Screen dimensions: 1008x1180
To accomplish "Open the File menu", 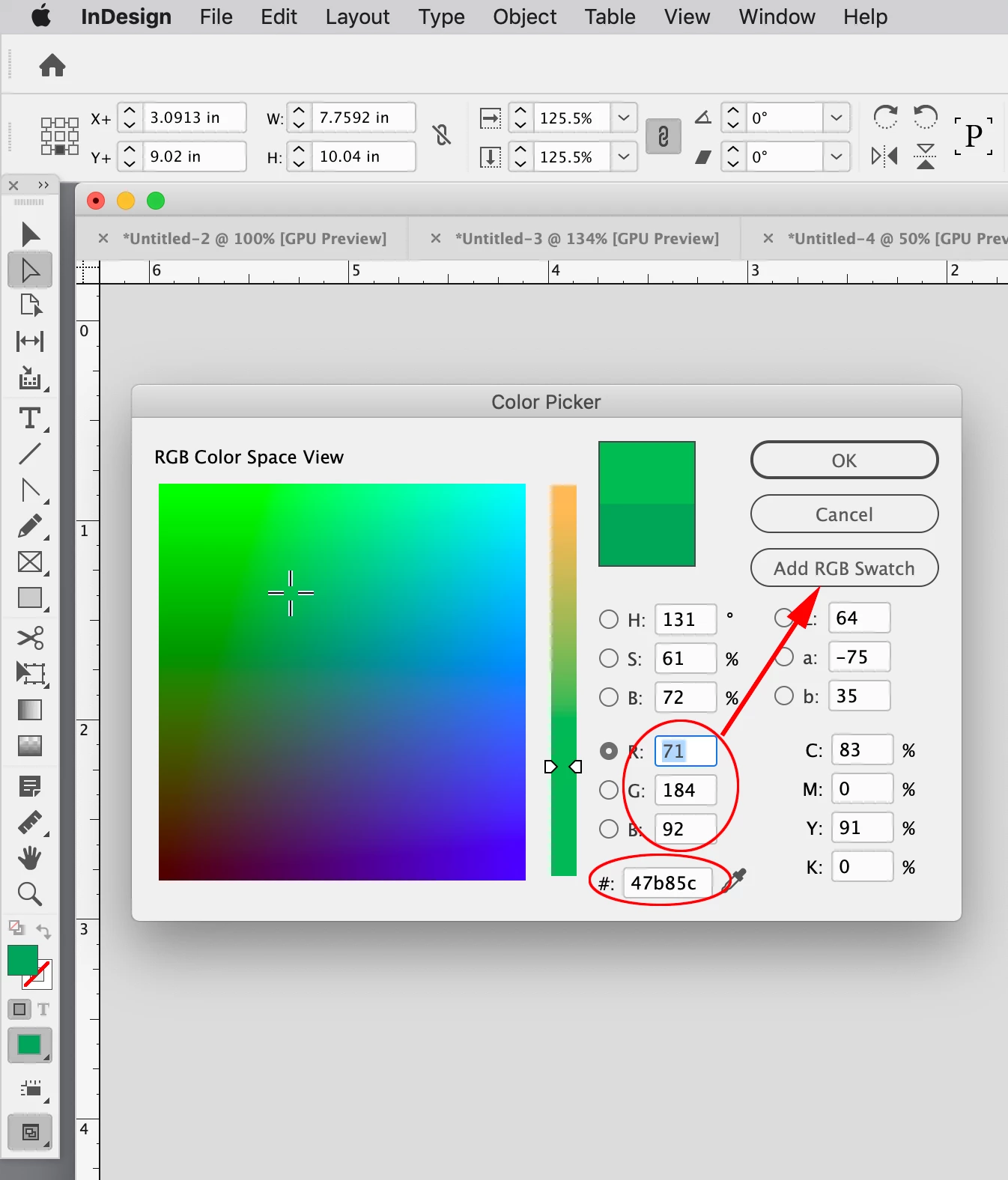I will pyautogui.click(x=216, y=16).
